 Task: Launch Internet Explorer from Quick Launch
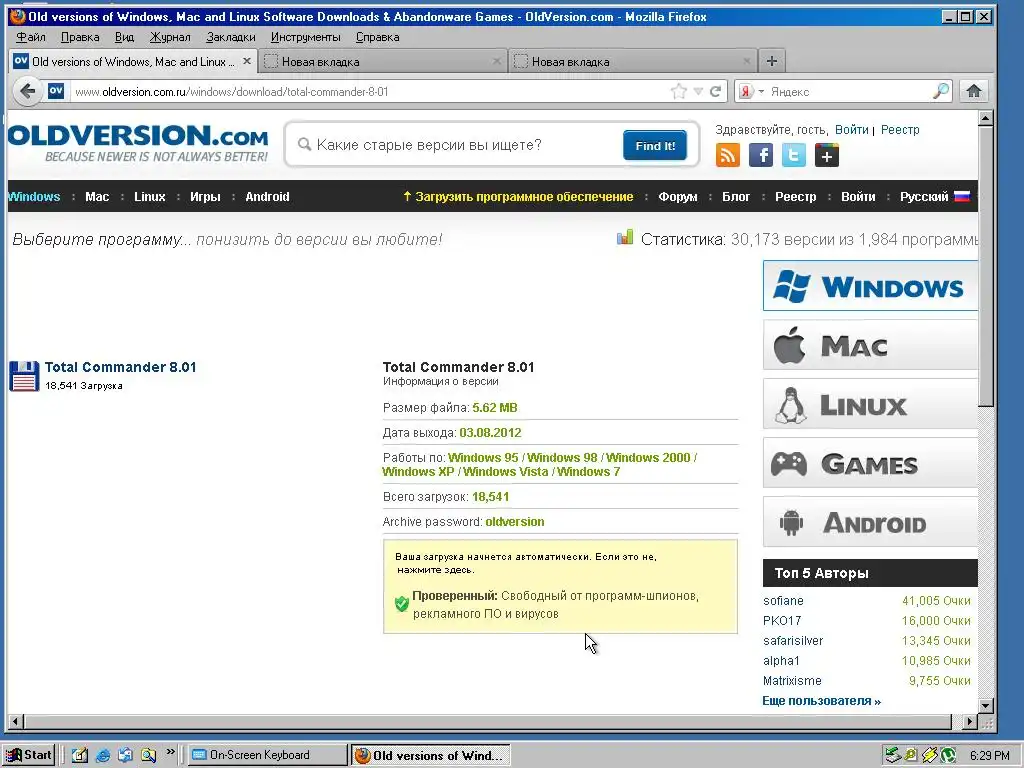click(x=103, y=756)
